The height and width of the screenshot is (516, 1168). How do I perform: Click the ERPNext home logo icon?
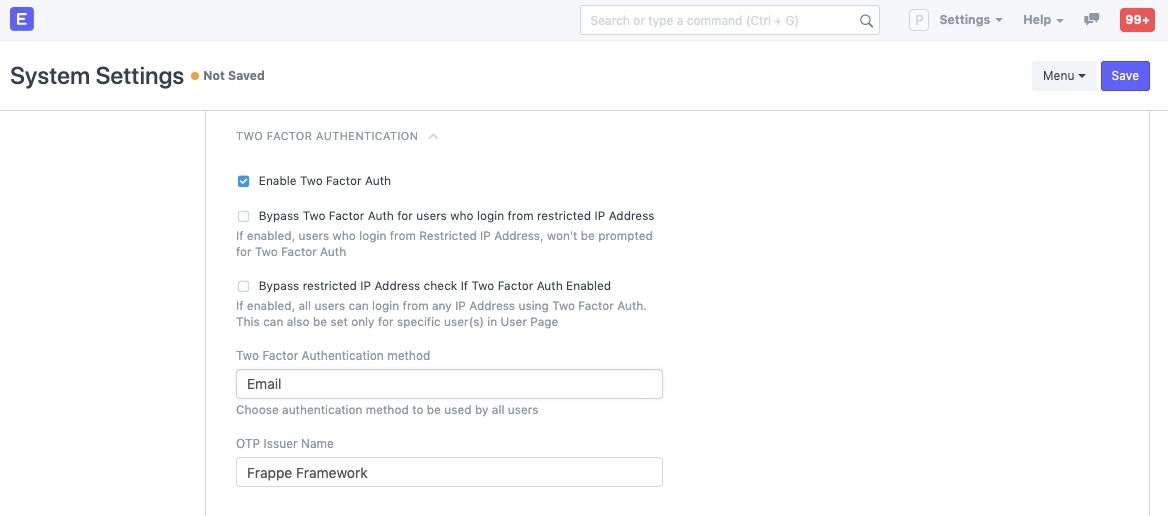click(x=20, y=20)
